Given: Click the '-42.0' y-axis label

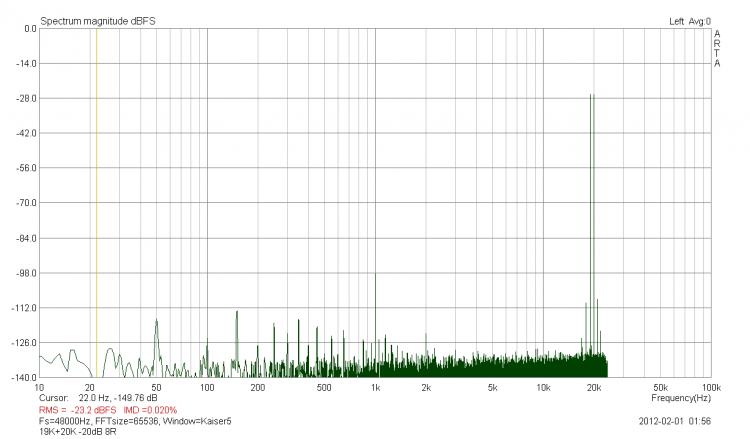Looking at the screenshot, I should (x=26, y=133).
